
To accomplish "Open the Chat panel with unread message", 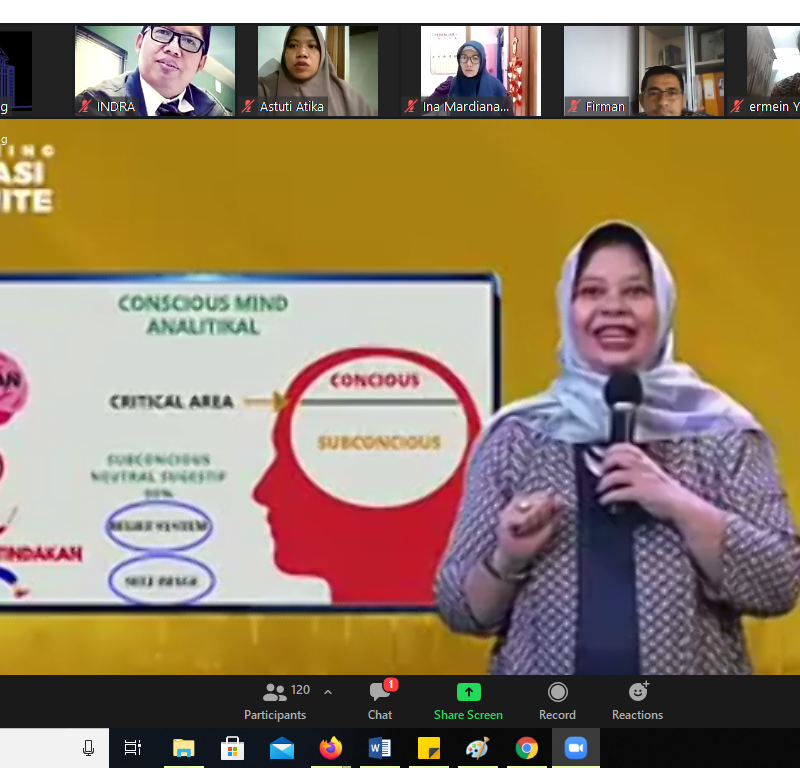I will coord(380,700).
